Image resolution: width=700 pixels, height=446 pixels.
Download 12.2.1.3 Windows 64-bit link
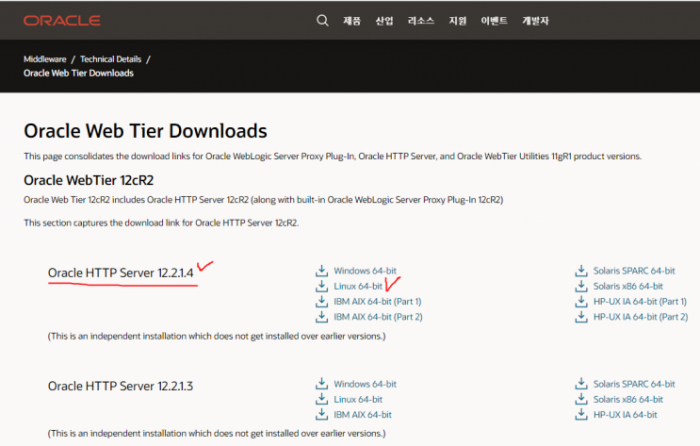[x=365, y=384]
